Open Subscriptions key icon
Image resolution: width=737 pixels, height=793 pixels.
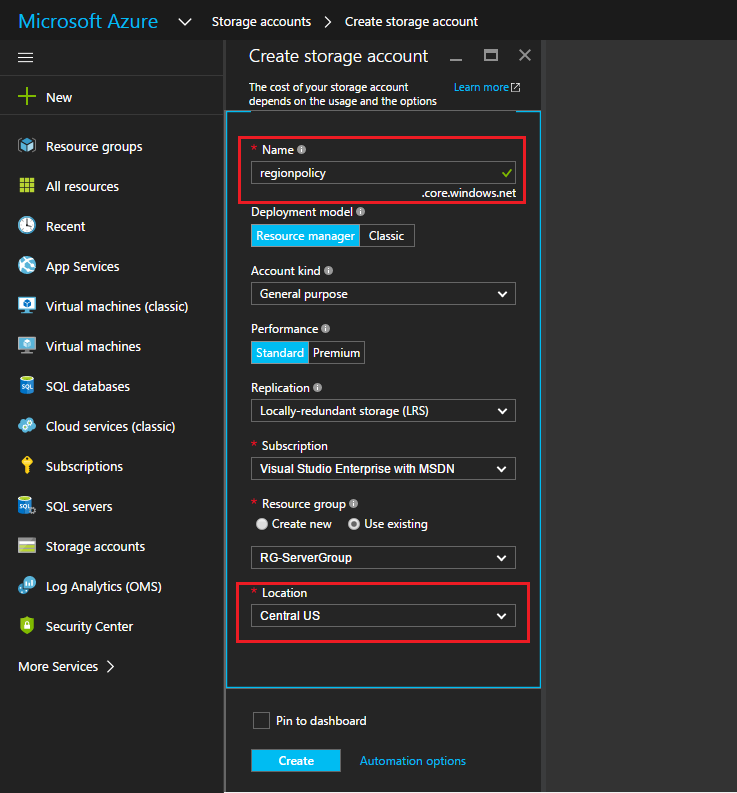tap(27, 465)
